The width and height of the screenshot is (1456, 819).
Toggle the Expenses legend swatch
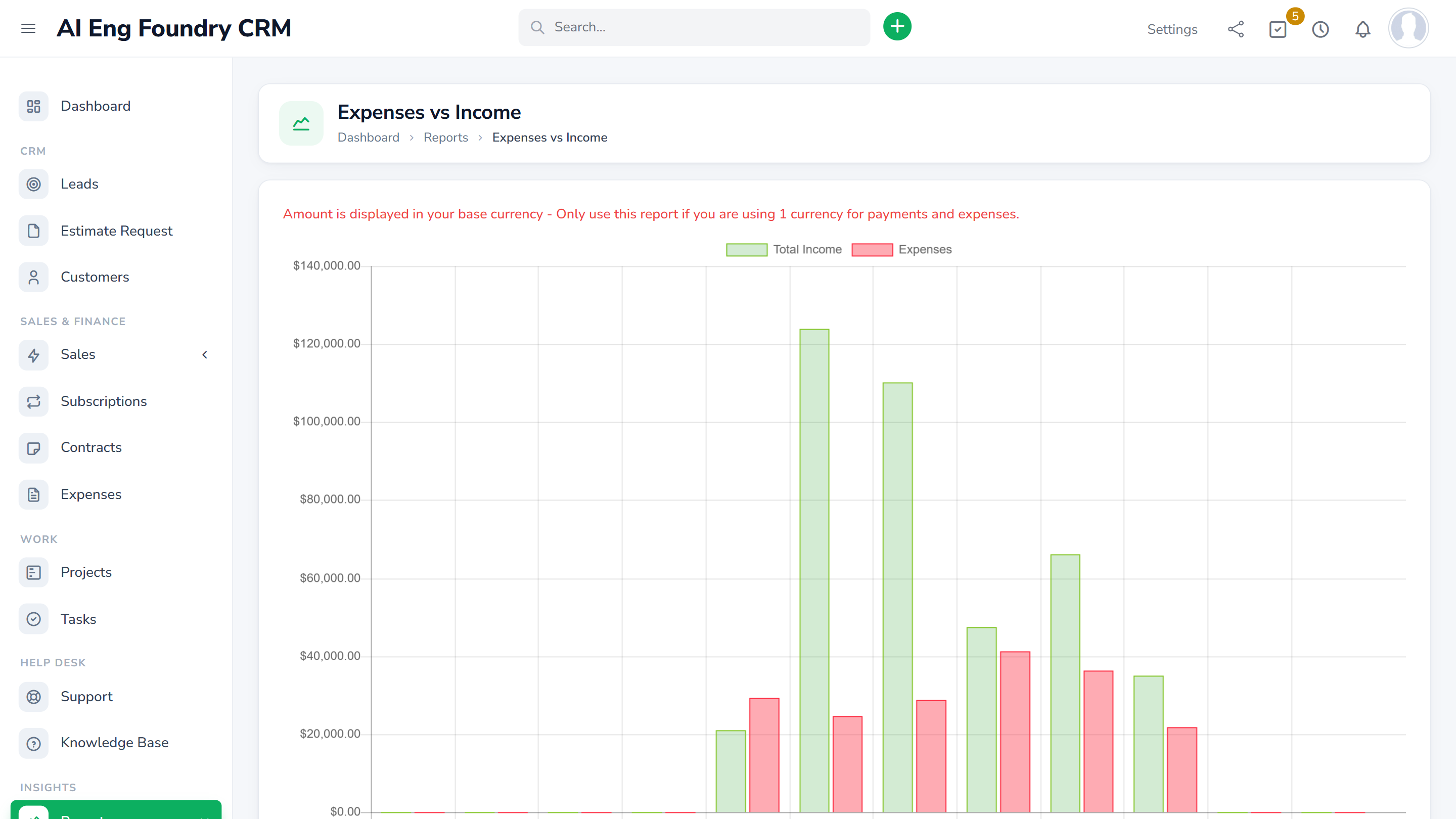point(872,250)
